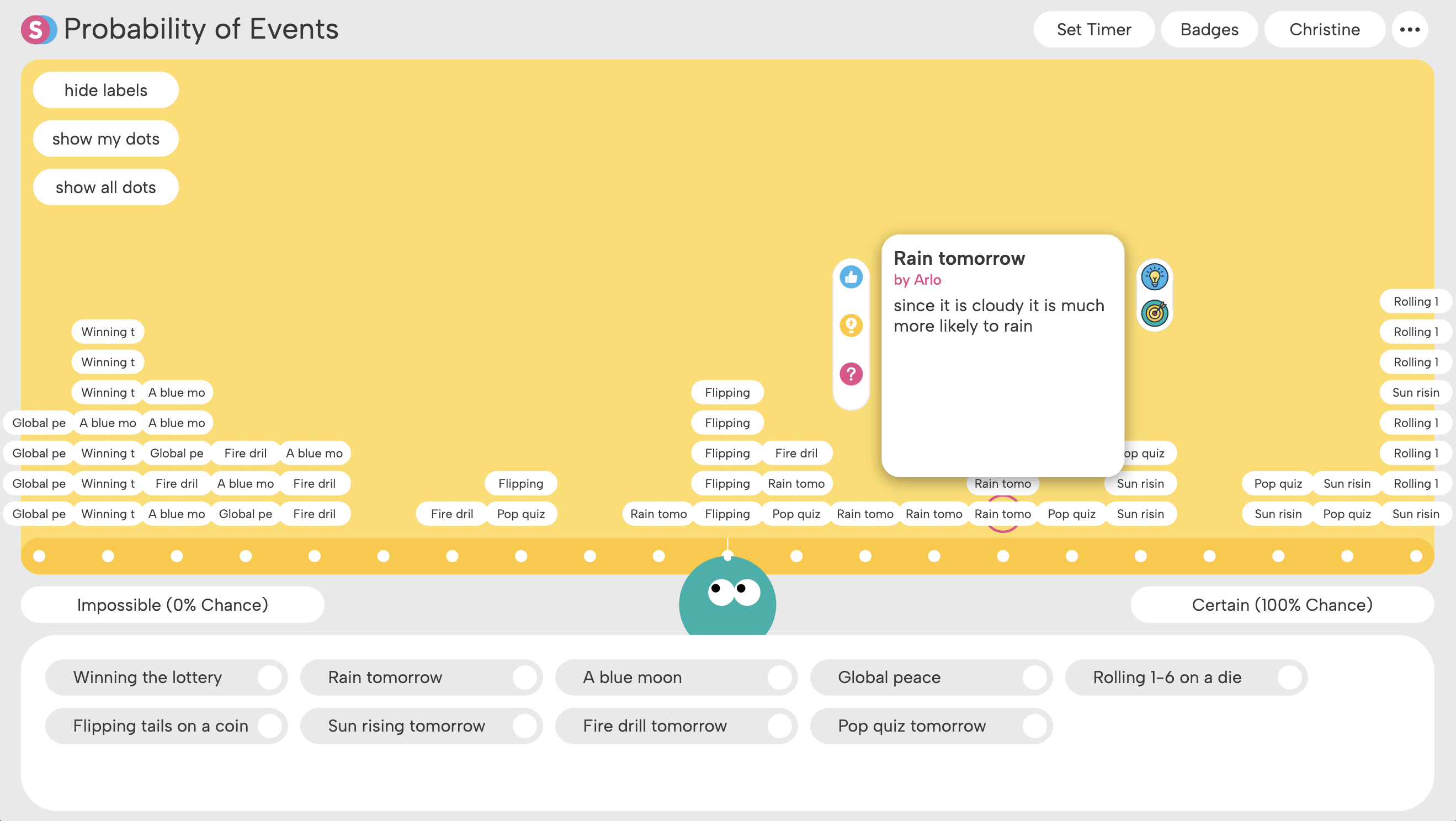The height and width of the screenshot is (821, 1456).
Task: Open the Christine user menu
Action: tap(1324, 29)
